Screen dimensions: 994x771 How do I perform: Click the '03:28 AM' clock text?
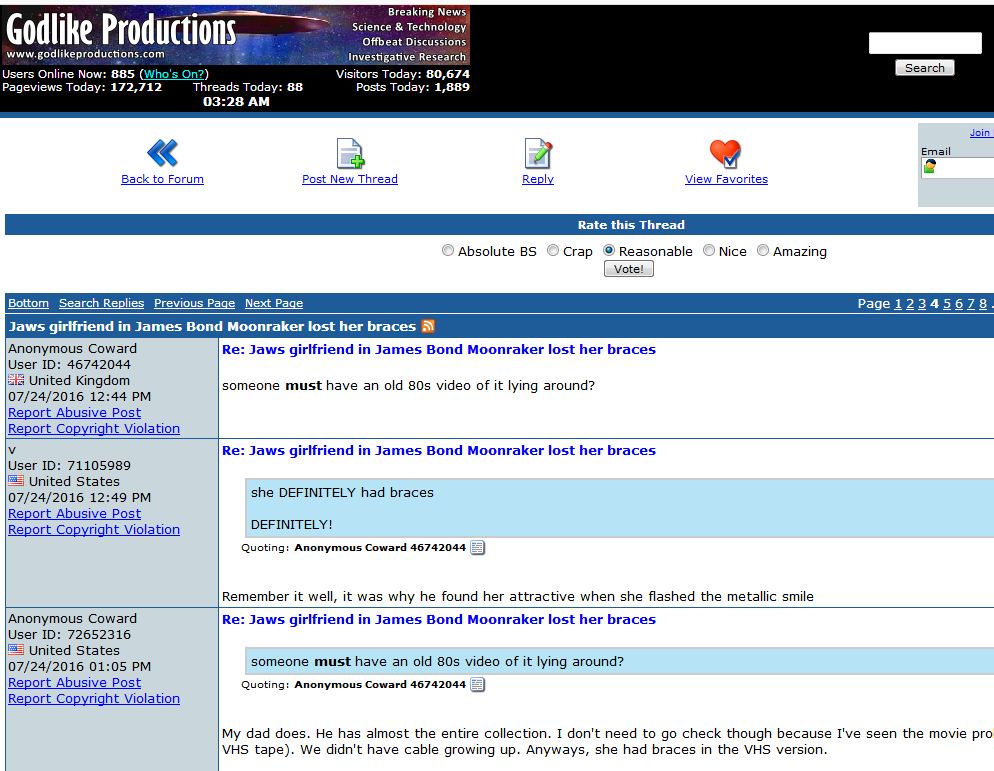pos(236,101)
